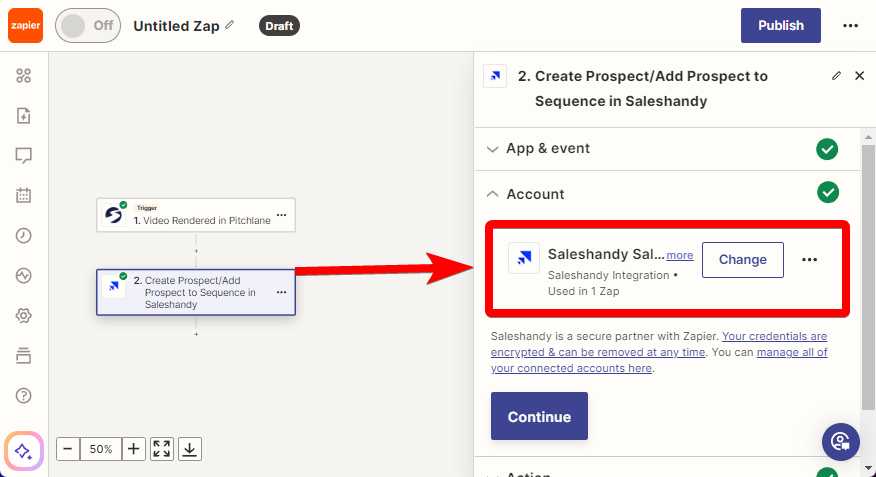Open Zap history clock icon

(23, 235)
